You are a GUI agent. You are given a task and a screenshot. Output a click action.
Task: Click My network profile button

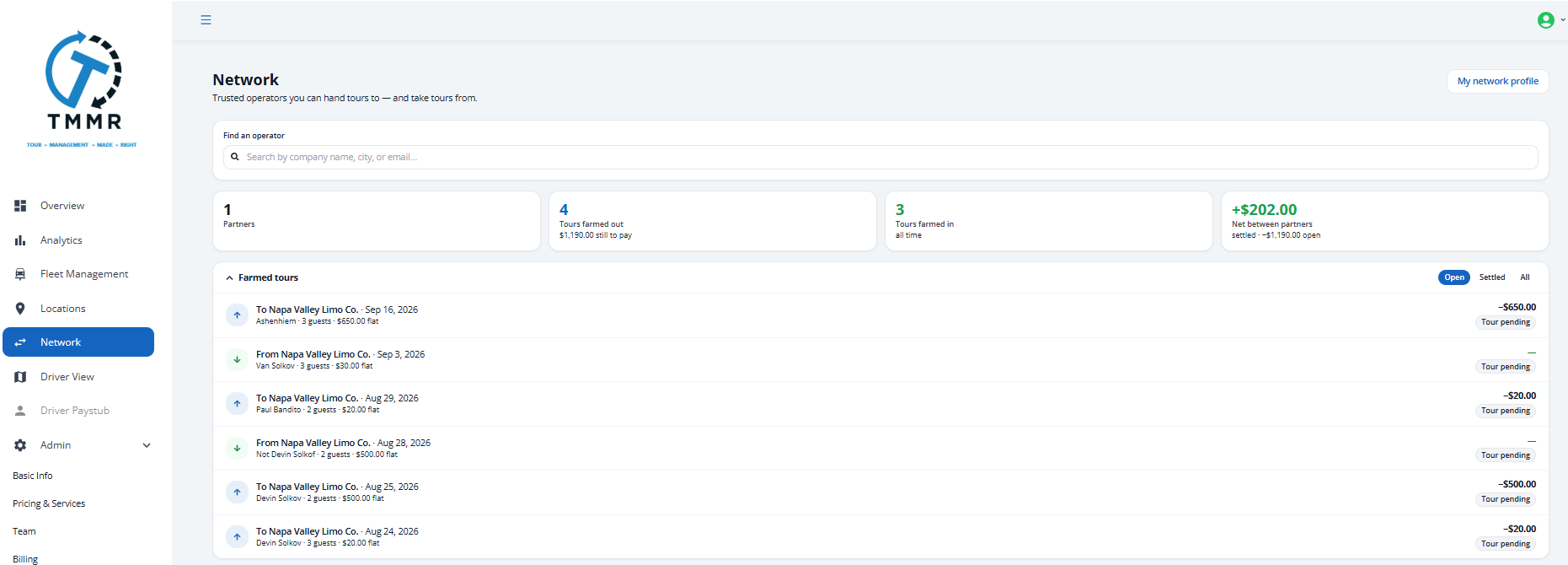(x=1497, y=81)
